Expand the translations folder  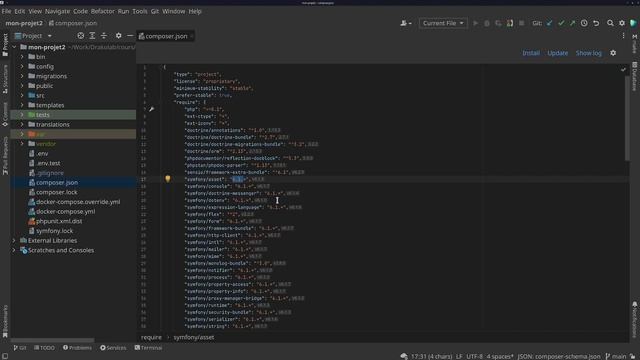[x=22, y=124]
